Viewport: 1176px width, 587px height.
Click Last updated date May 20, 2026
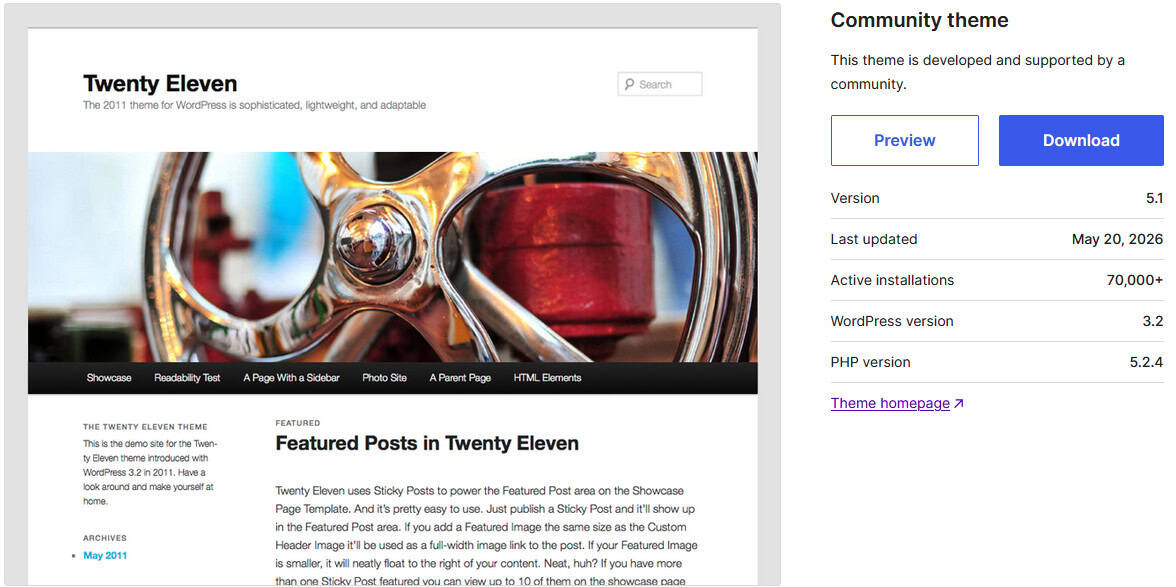coord(1118,239)
